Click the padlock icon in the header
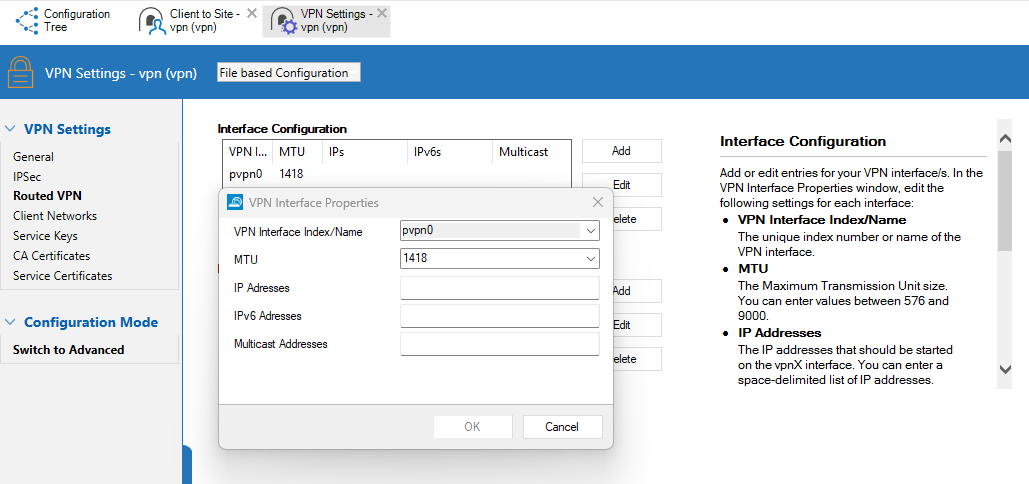This screenshot has width=1029, height=484. pyautogui.click(x=21, y=72)
